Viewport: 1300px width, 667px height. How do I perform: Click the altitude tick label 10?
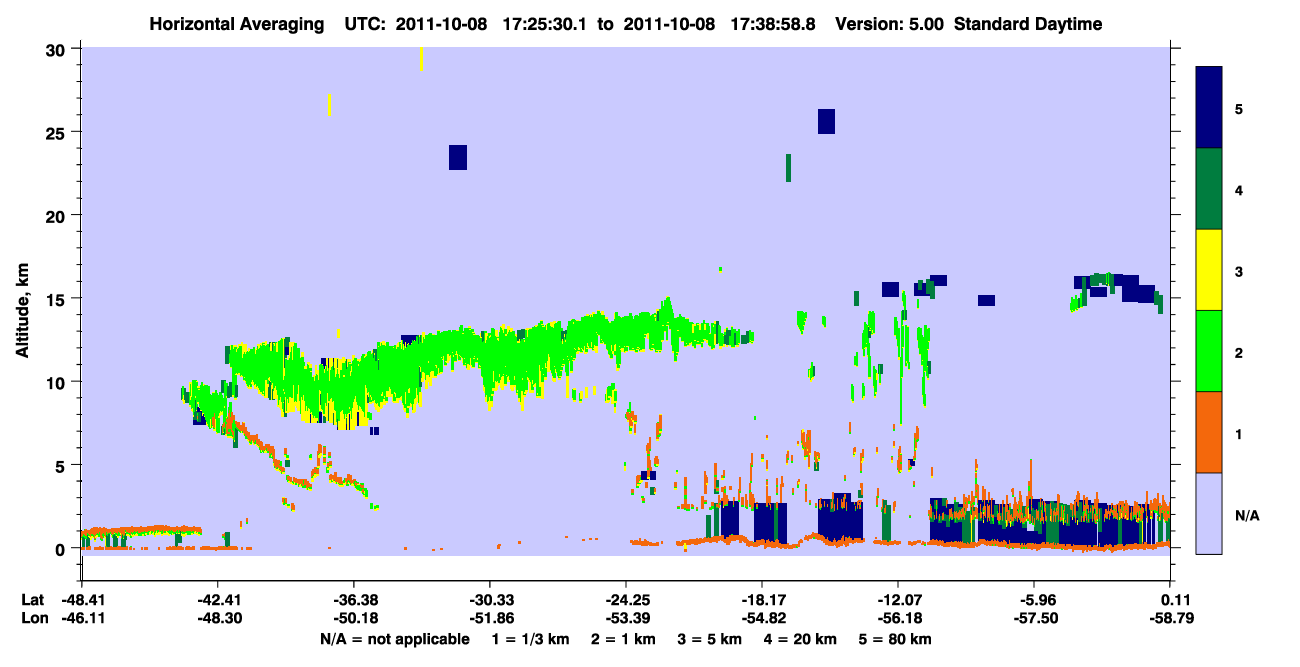click(58, 382)
